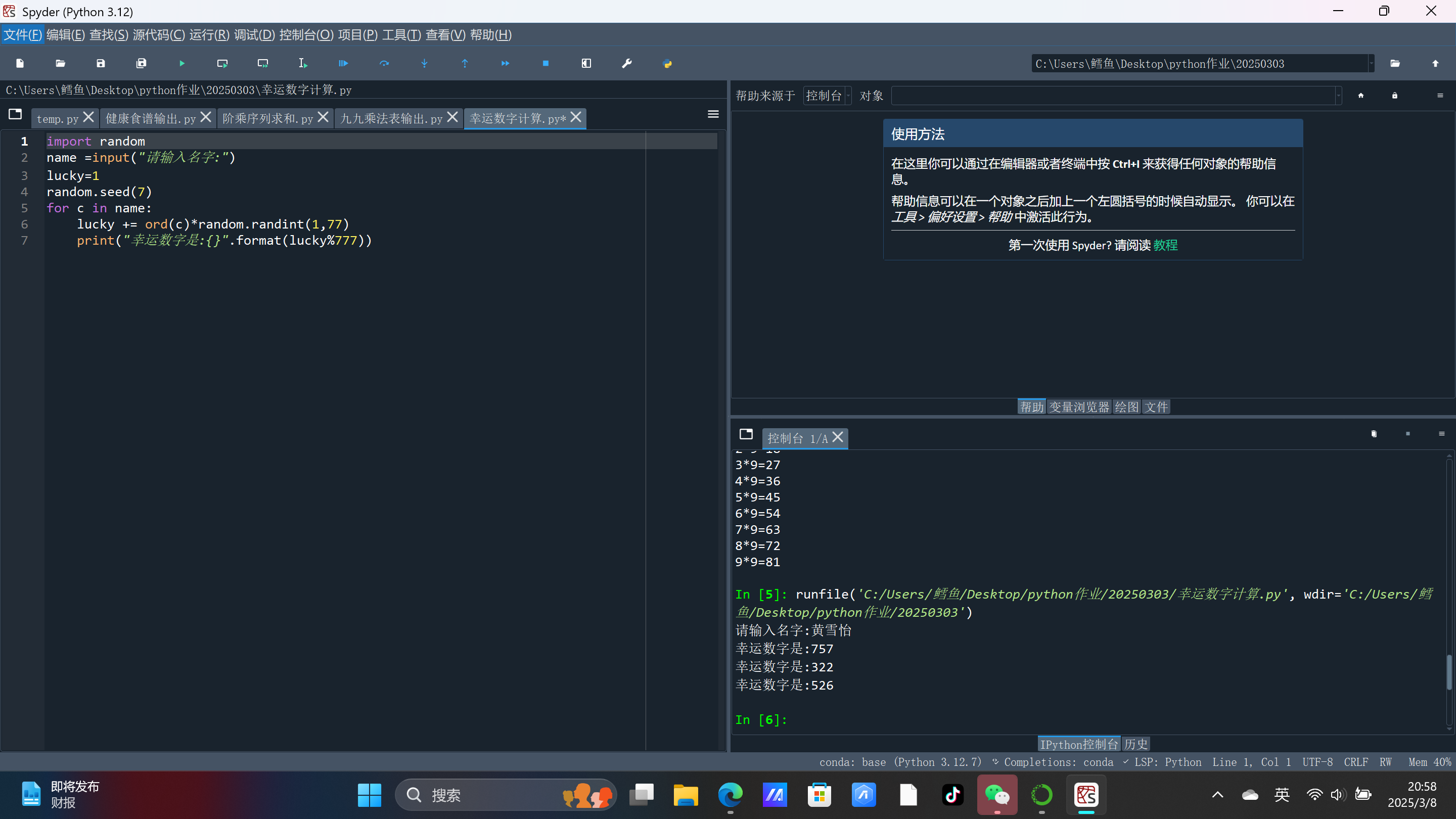
Task: Click the new file toolbar icon
Action: [x=20, y=63]
